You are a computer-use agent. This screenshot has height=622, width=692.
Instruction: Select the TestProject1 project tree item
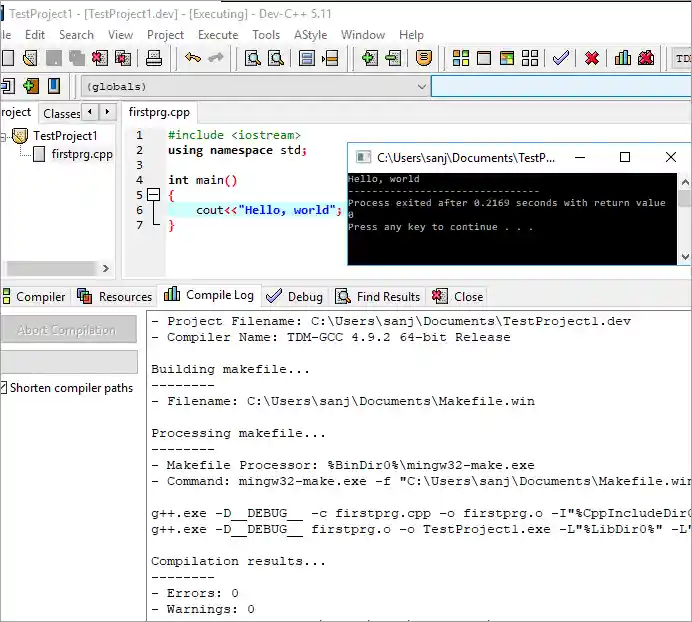point(65,136)
